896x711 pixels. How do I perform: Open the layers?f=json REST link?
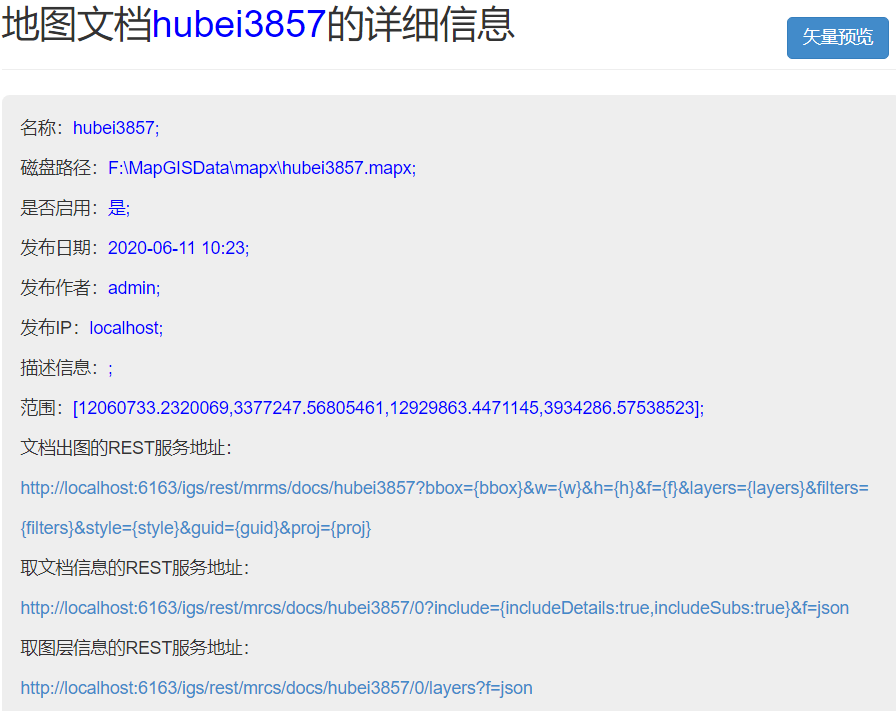[x=276, y=688]
